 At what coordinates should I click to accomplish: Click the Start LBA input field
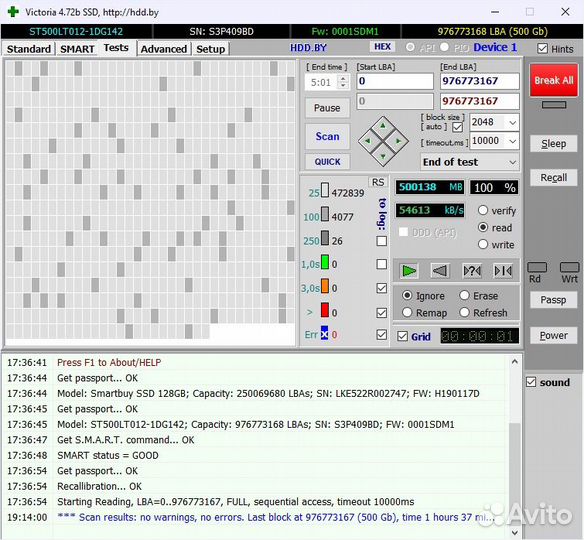coord(395,81)
